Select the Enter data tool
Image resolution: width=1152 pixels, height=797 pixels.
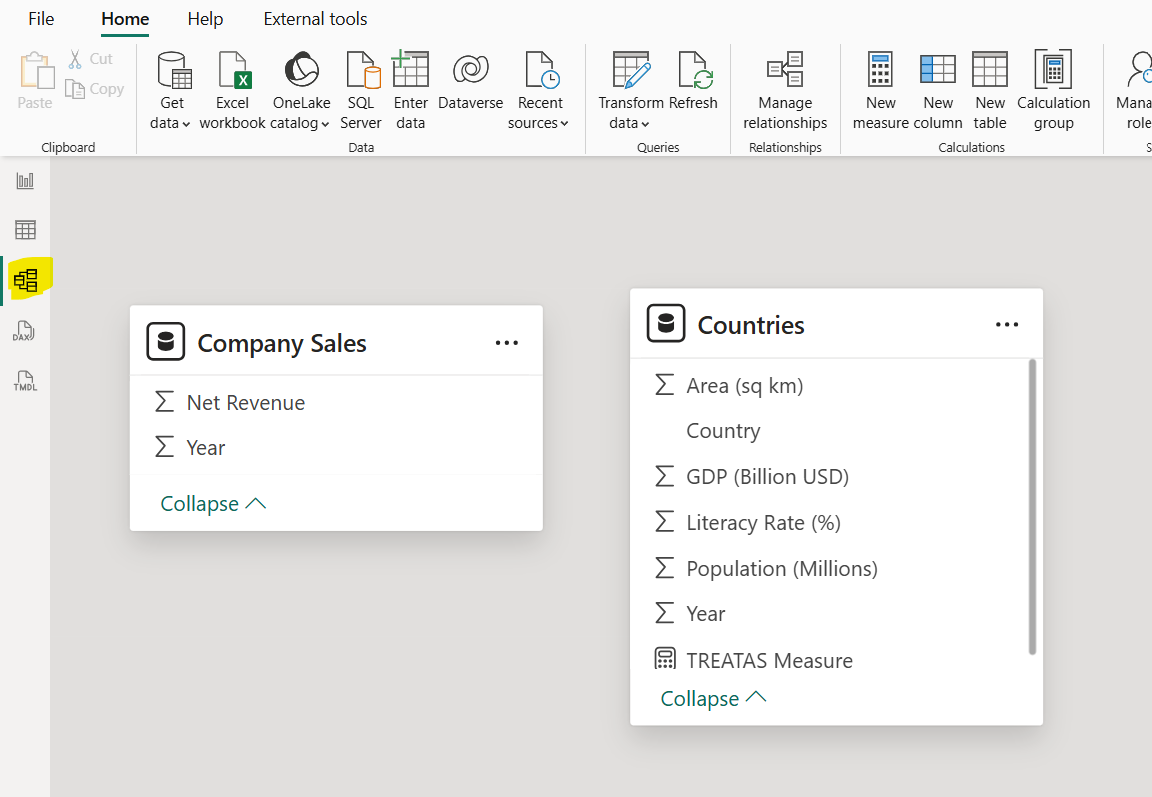click(410, 90)
